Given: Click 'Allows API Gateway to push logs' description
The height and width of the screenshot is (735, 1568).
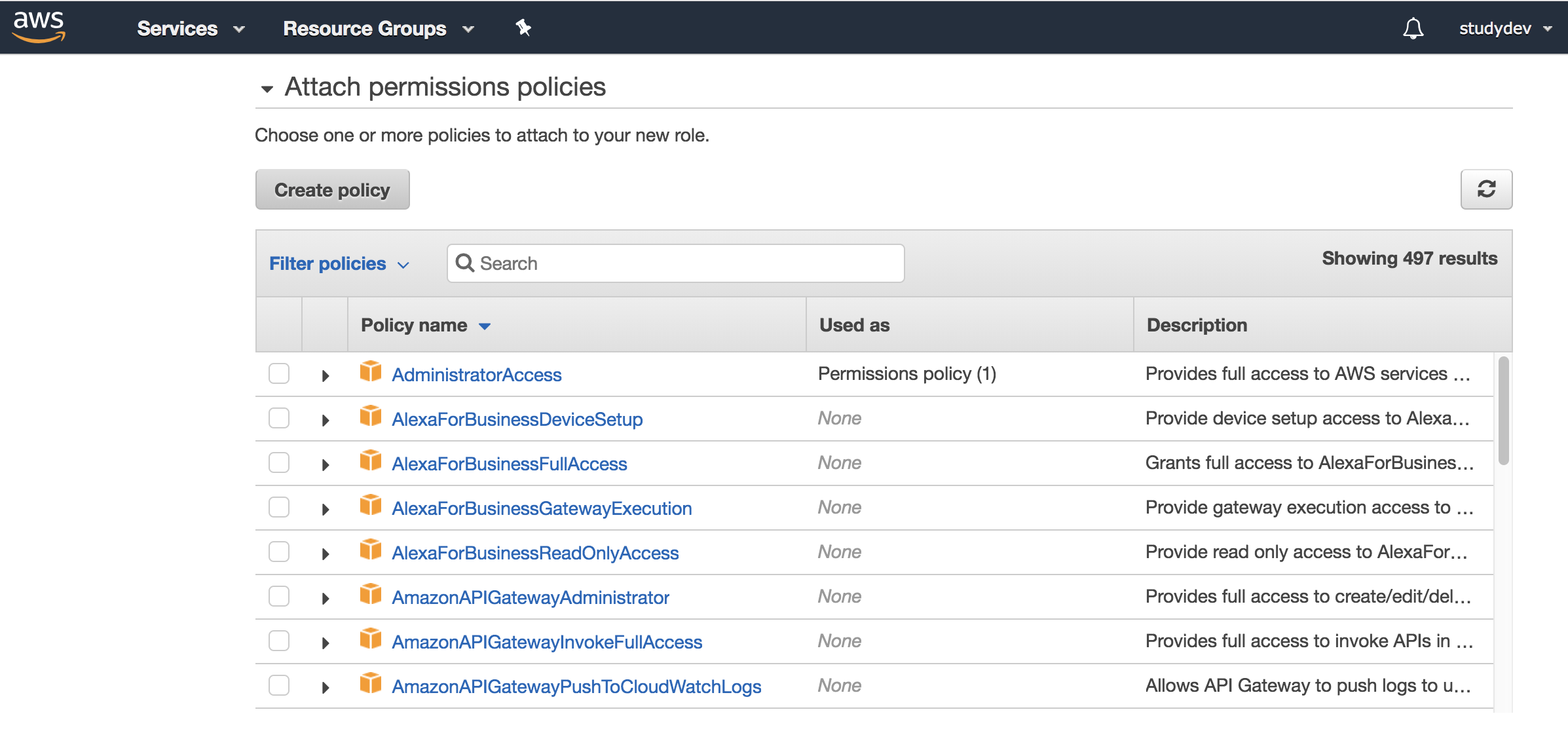Looking at the screenshot, I should tap(1308, 685).
